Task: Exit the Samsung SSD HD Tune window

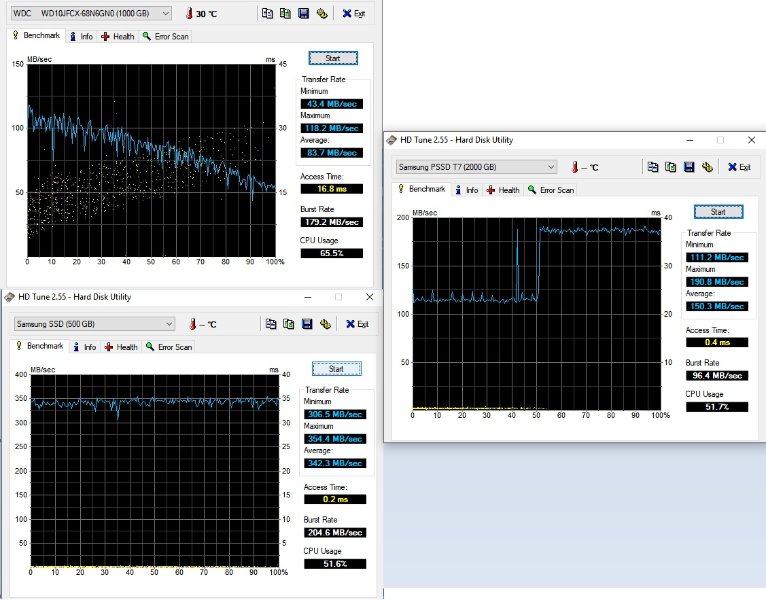Action: click(358, 324)
